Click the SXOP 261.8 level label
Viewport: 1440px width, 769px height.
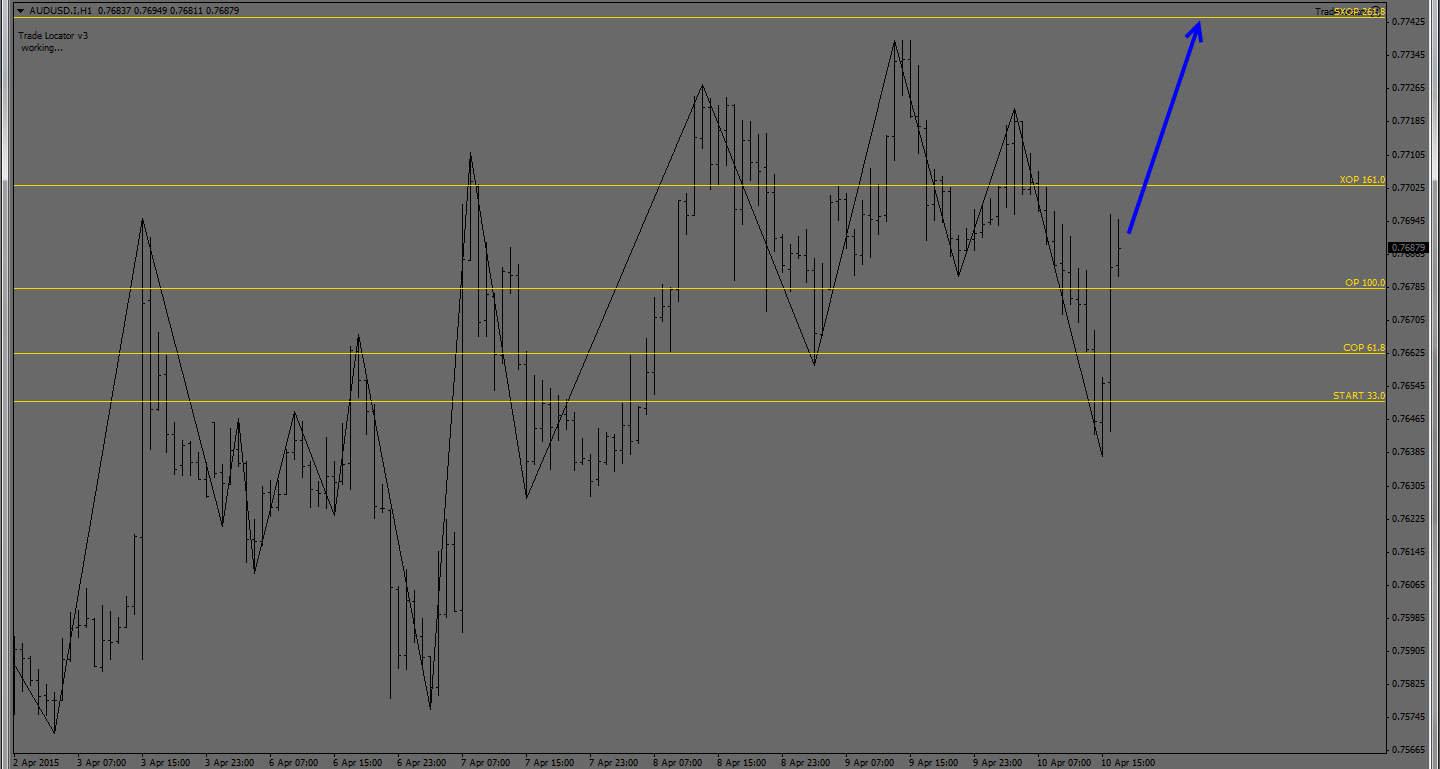(x=1358, y=12)
